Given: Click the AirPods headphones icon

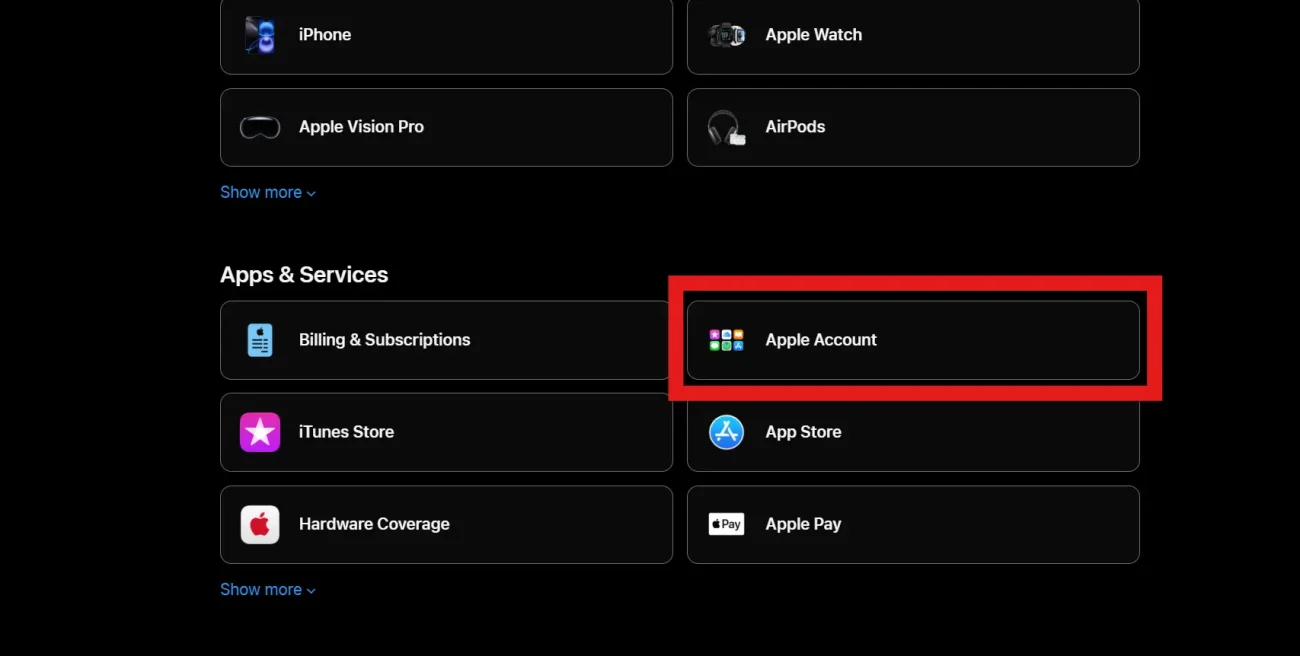Looking at the screenshot, I should coord(726,128).
